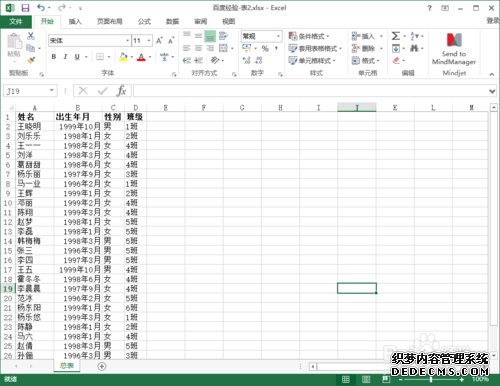This screenshot has width=500, height=386.
Task: Toggle bold formatting
Action: [x=54, y=57]
